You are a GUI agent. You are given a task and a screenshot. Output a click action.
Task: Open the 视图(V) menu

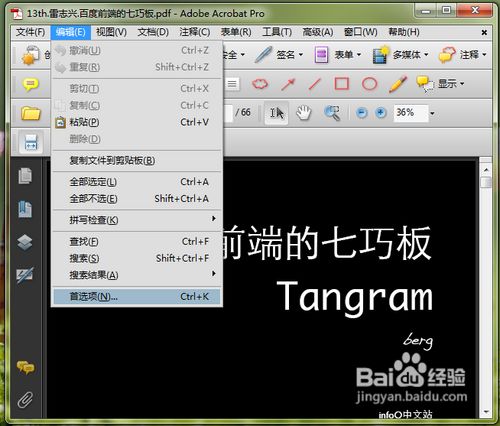coord(111,32)
